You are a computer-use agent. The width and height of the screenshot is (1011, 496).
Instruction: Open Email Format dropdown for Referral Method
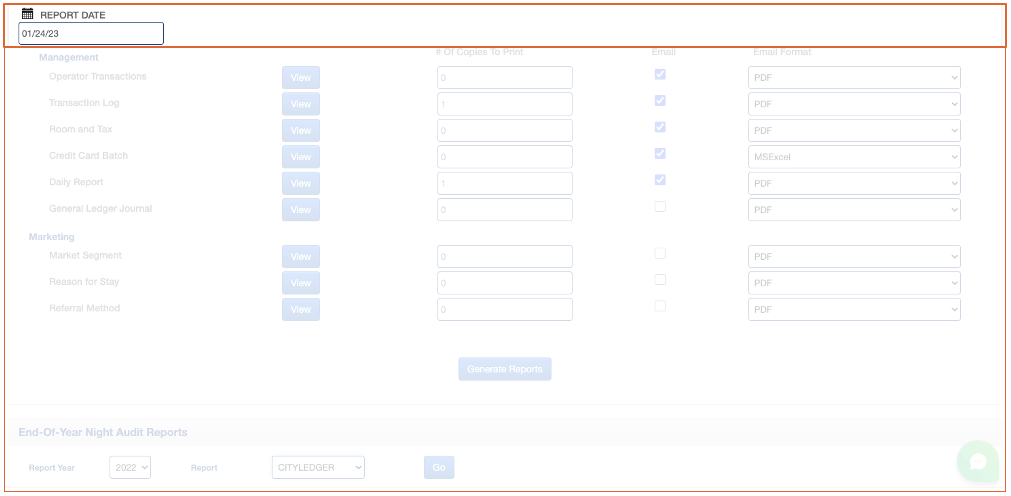click(853, 310)
